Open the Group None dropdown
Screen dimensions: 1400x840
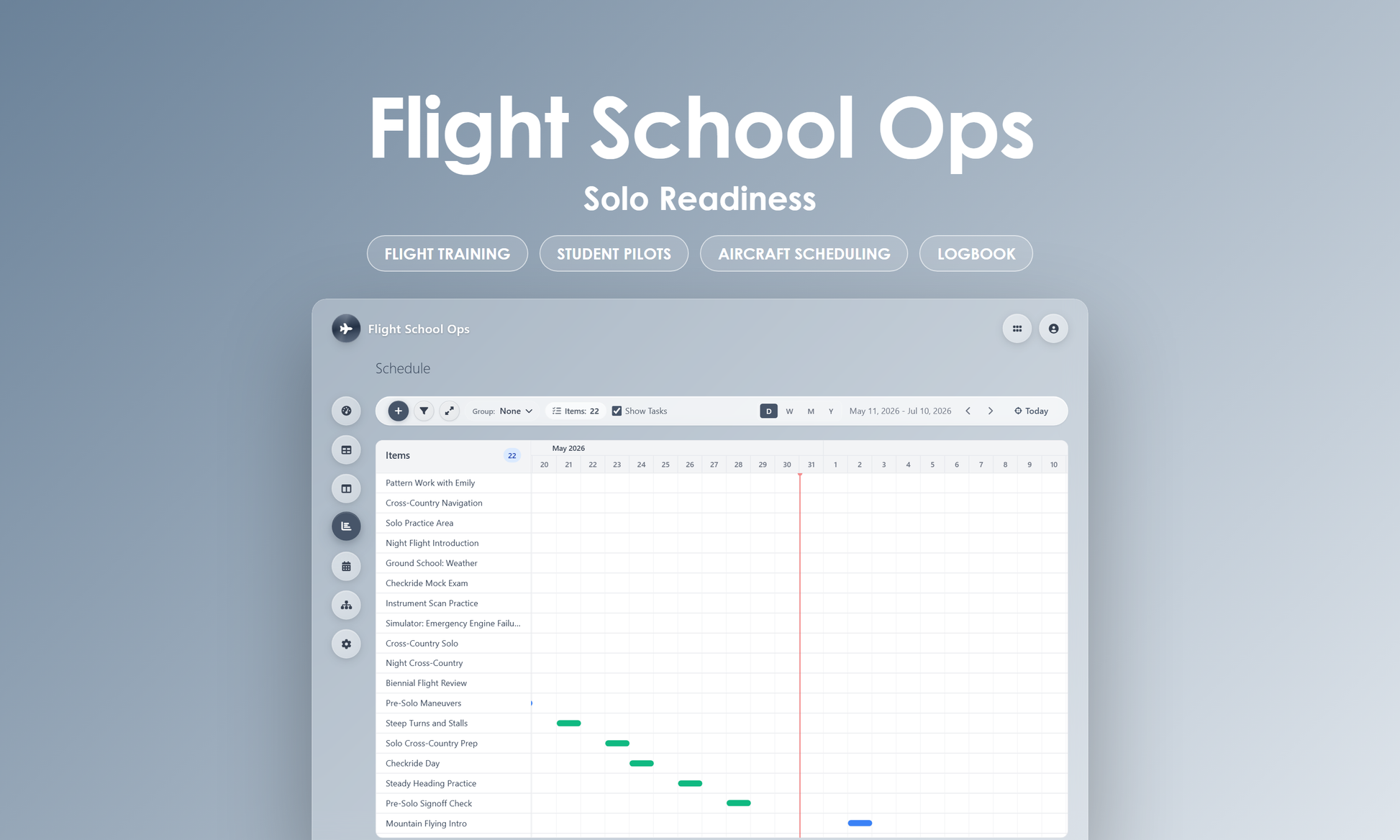pos(502,411)
